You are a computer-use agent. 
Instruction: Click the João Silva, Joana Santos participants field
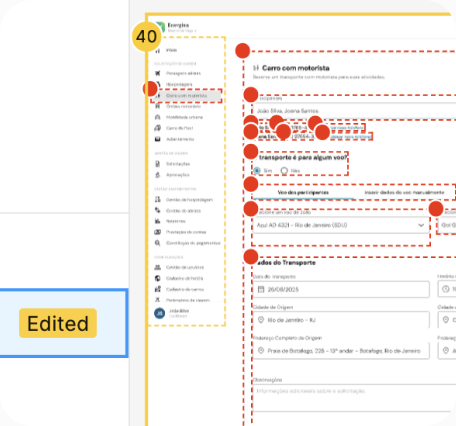pyautogui.click(x=354, y=111)
